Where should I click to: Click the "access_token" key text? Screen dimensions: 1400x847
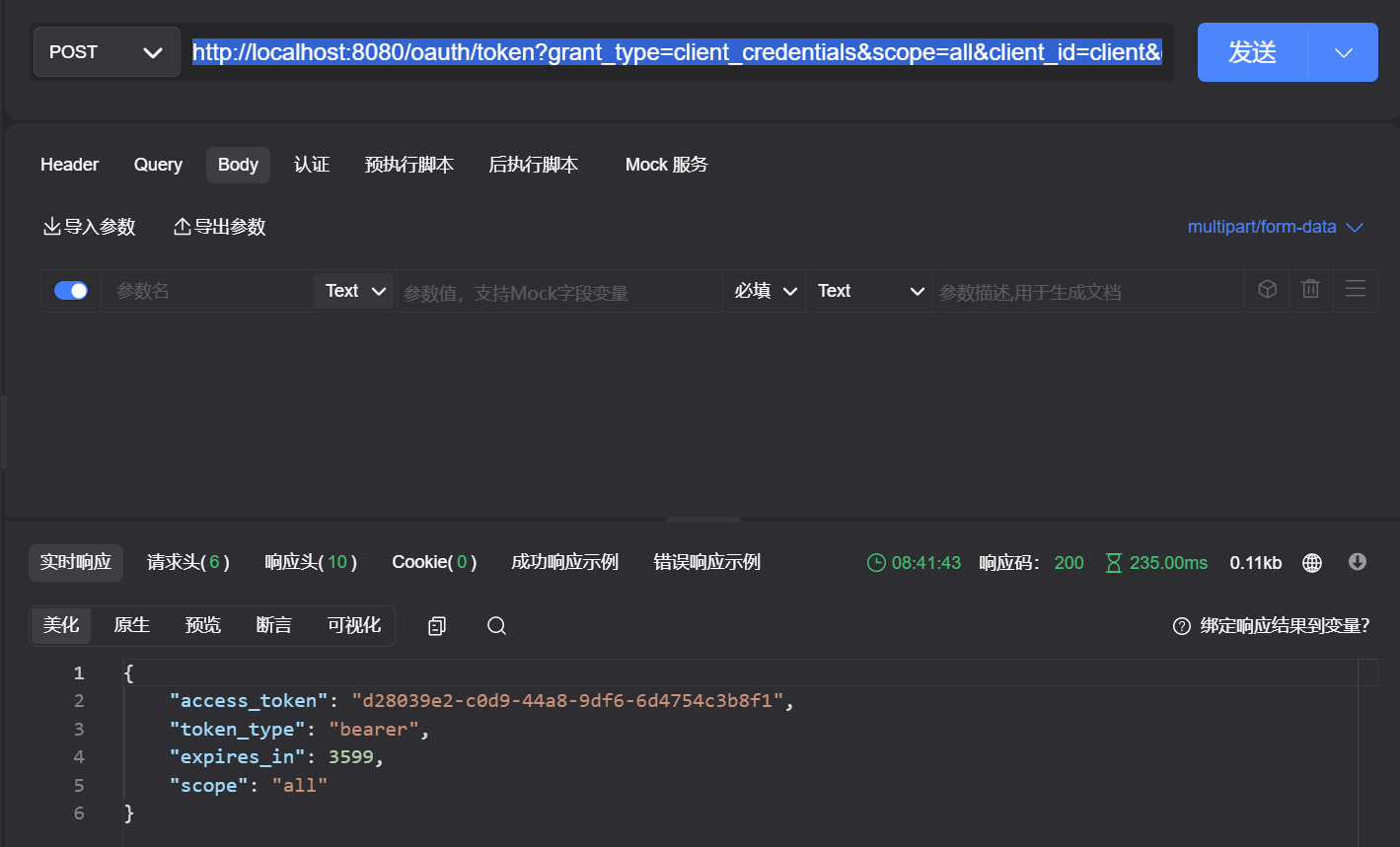click(249, 701)
